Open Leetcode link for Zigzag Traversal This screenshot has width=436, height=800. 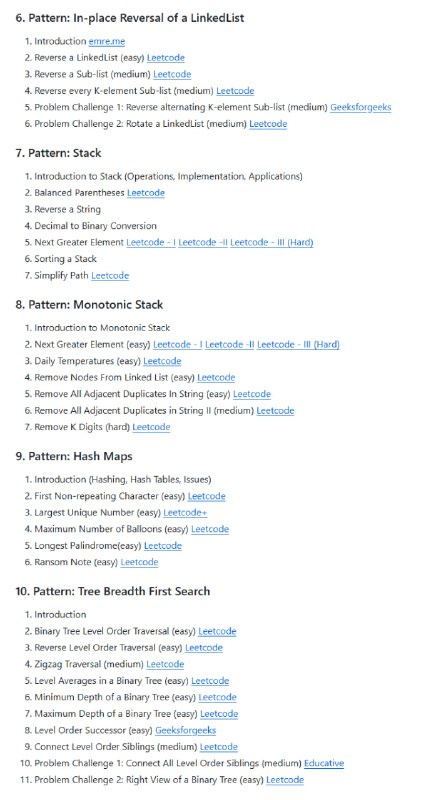pos(165,664)
